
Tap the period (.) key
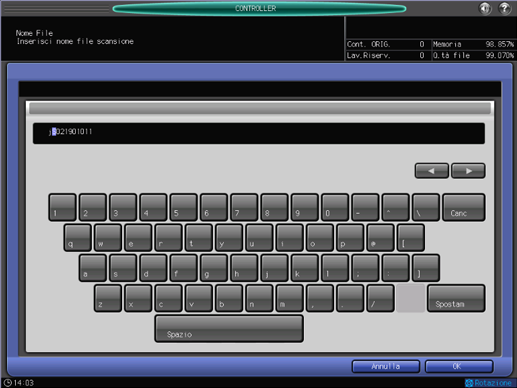point(350,298)
